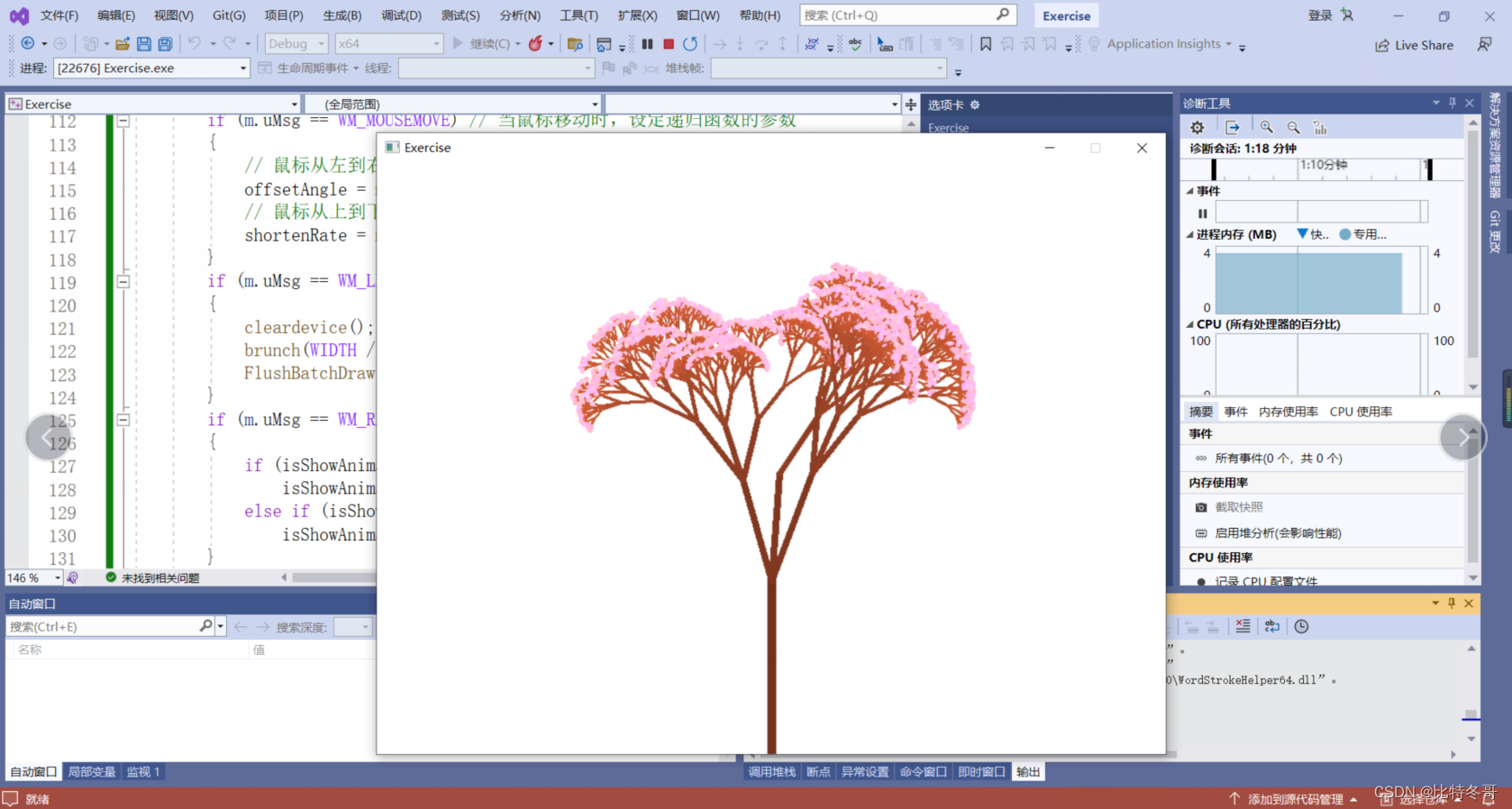Open the (全局范围) scope dropdown

[x=452, y=104]
